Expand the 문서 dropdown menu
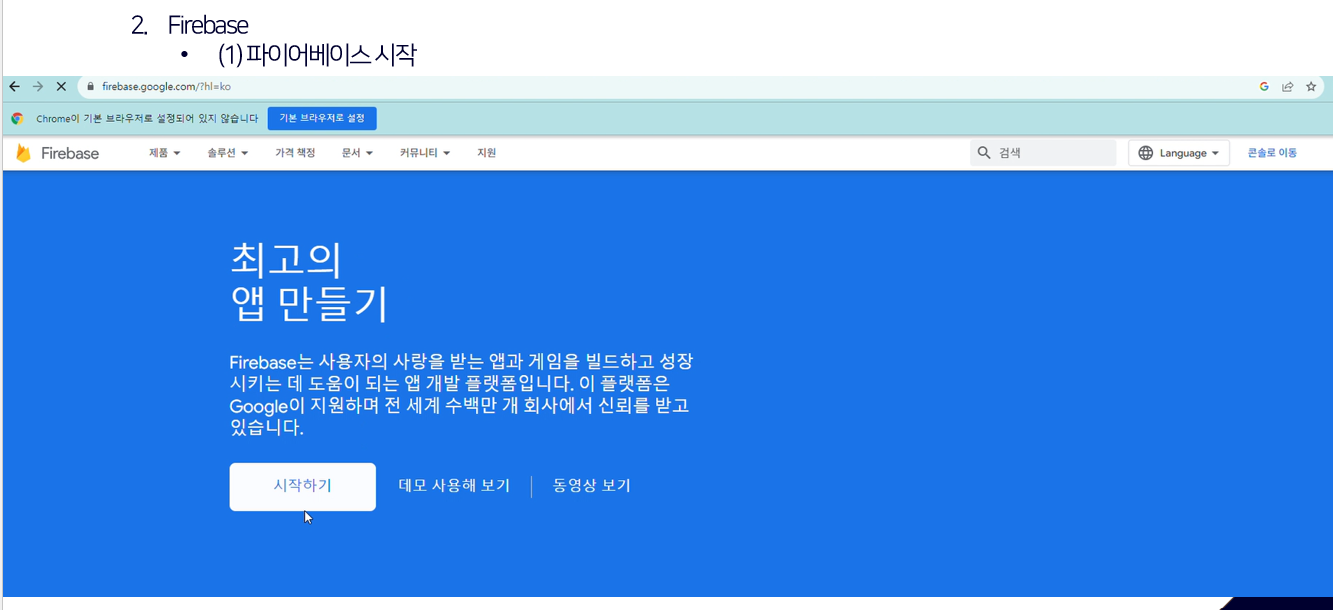1333x610 pixels. 357,153
